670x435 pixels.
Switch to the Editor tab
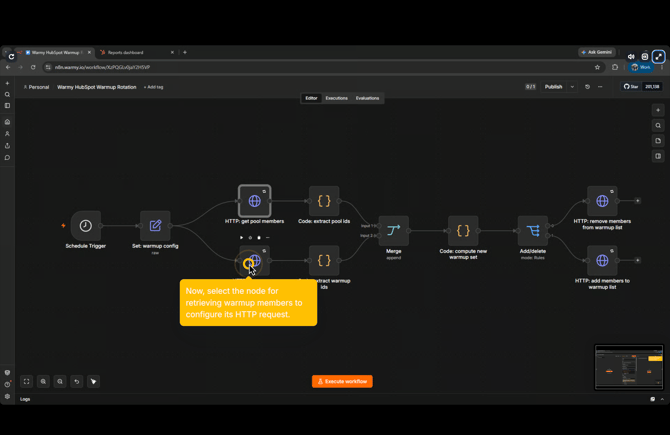(311, 98)
